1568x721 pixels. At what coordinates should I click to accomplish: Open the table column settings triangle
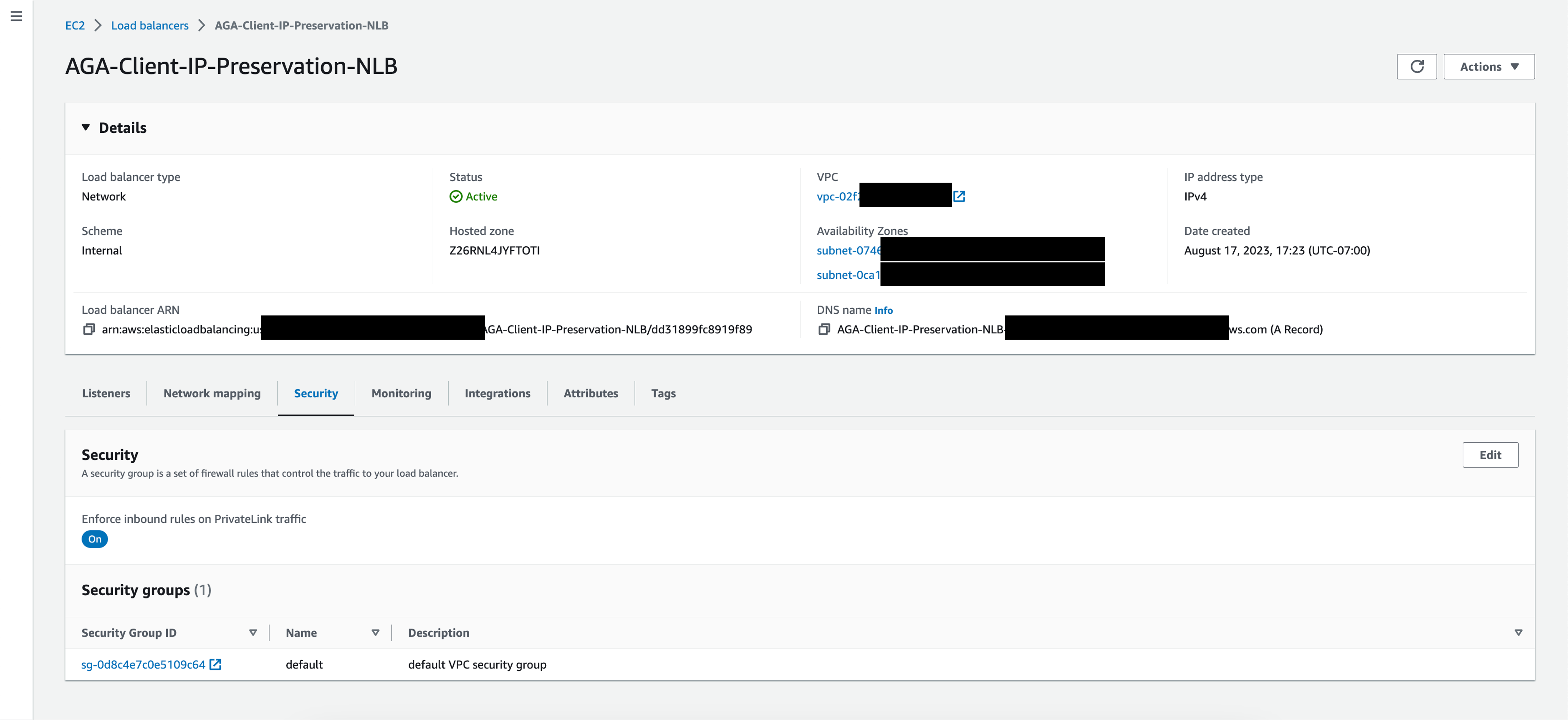tap(1518, 633)
